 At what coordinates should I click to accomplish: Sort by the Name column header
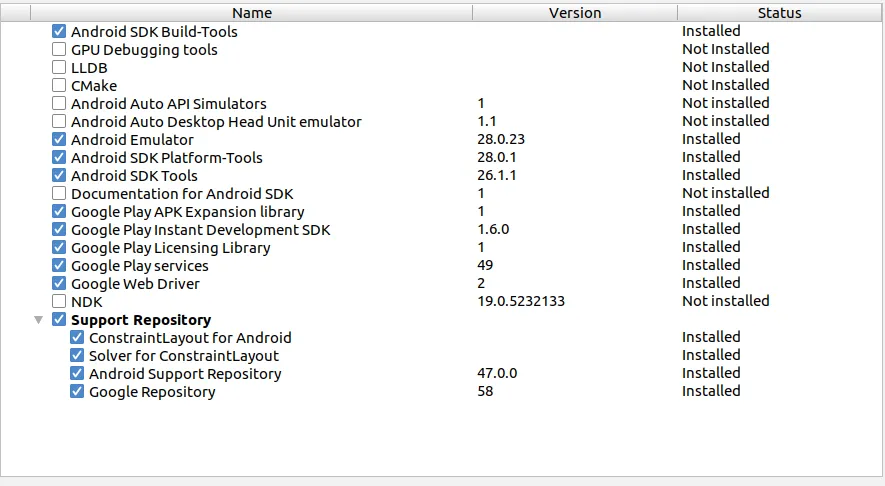point(251,13)
